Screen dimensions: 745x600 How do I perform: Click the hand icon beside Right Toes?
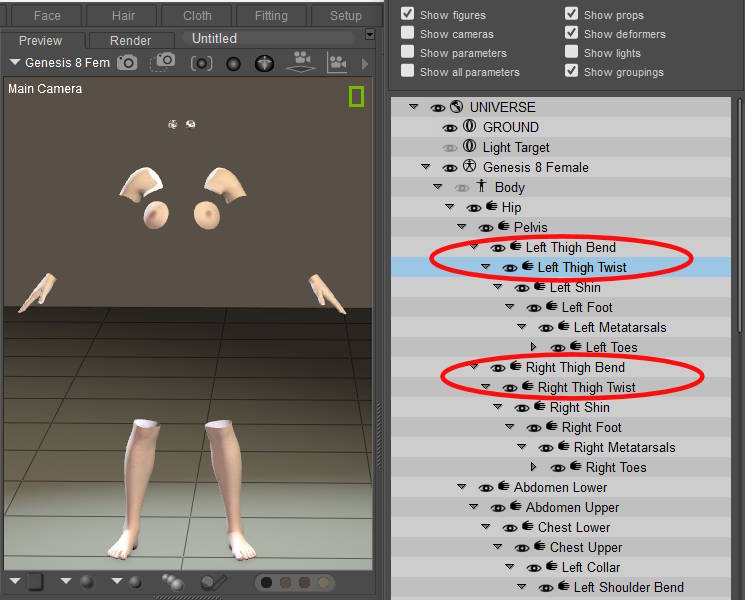point(576,467)
